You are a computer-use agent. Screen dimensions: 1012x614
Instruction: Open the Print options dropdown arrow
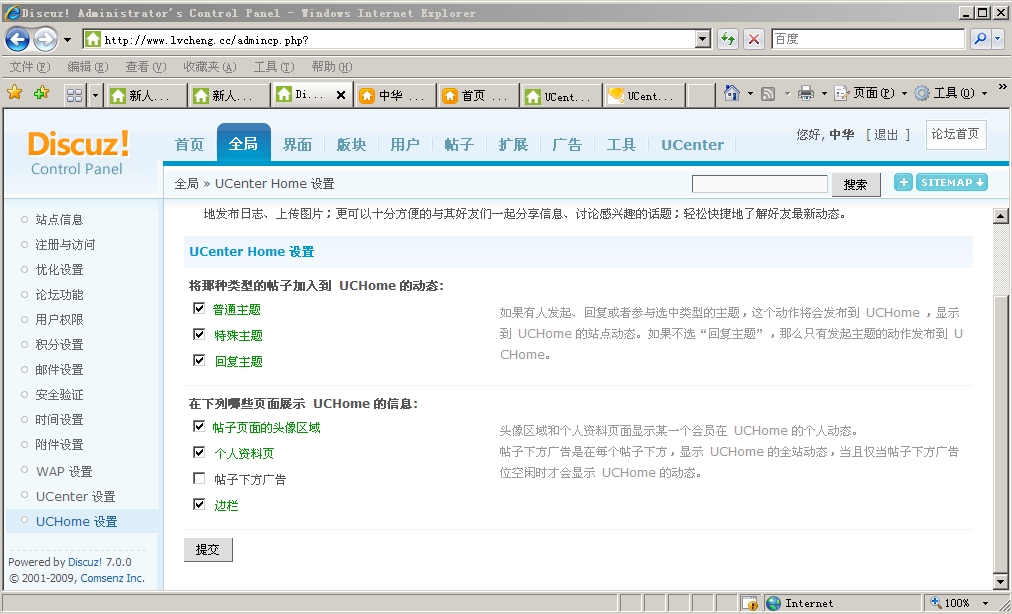(x=824, y=94)
